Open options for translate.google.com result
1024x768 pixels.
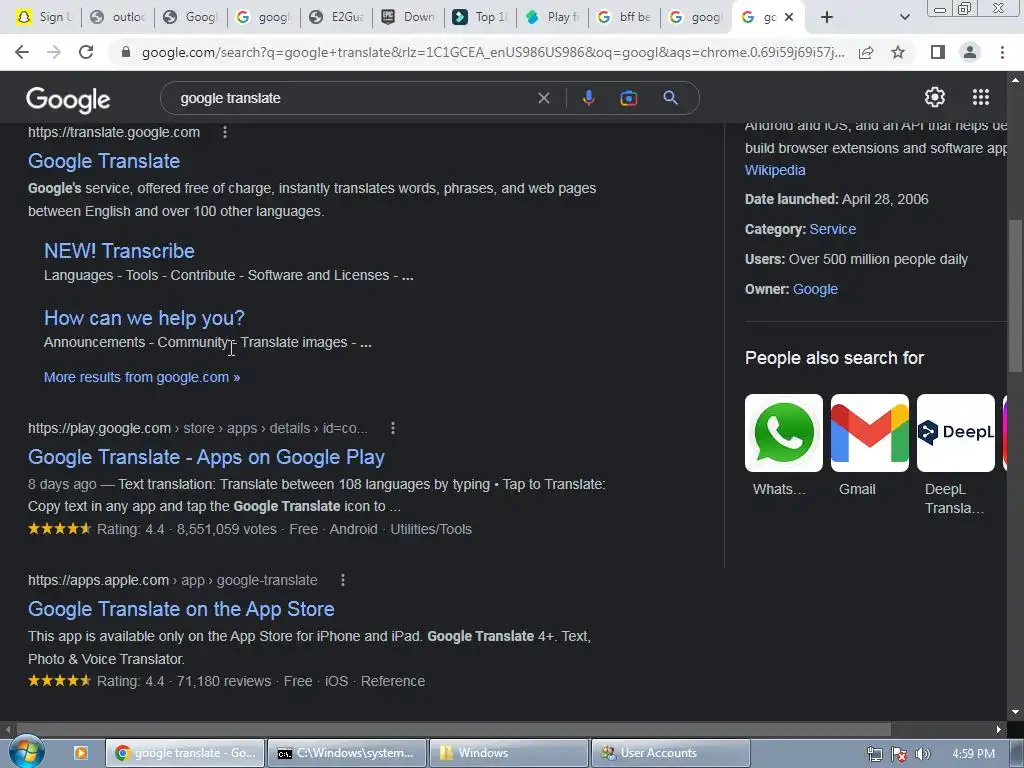click(225, 132)
